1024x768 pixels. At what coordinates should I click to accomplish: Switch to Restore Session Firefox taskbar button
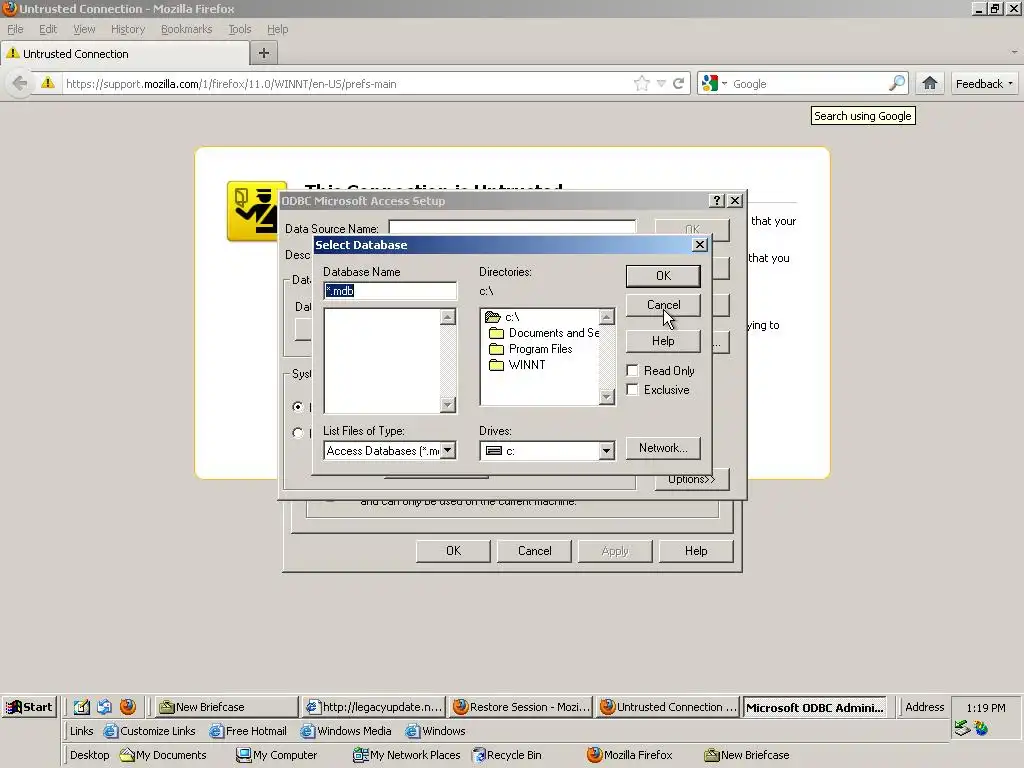click(x=520, y=707)
